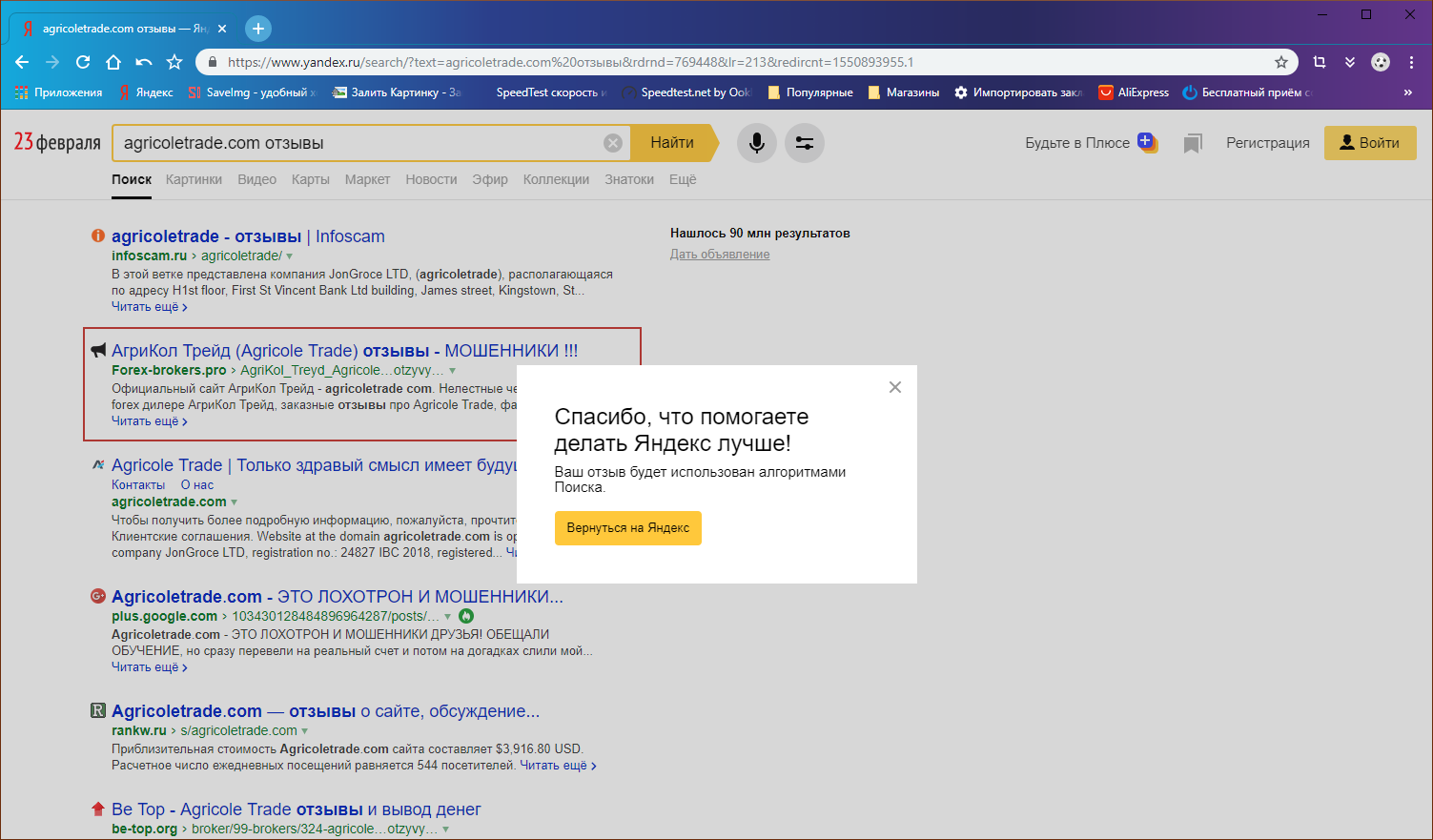Expand Forex-brokers.pro result options arrow
This screenshot has width=1433, height=840.
(453, 371)
